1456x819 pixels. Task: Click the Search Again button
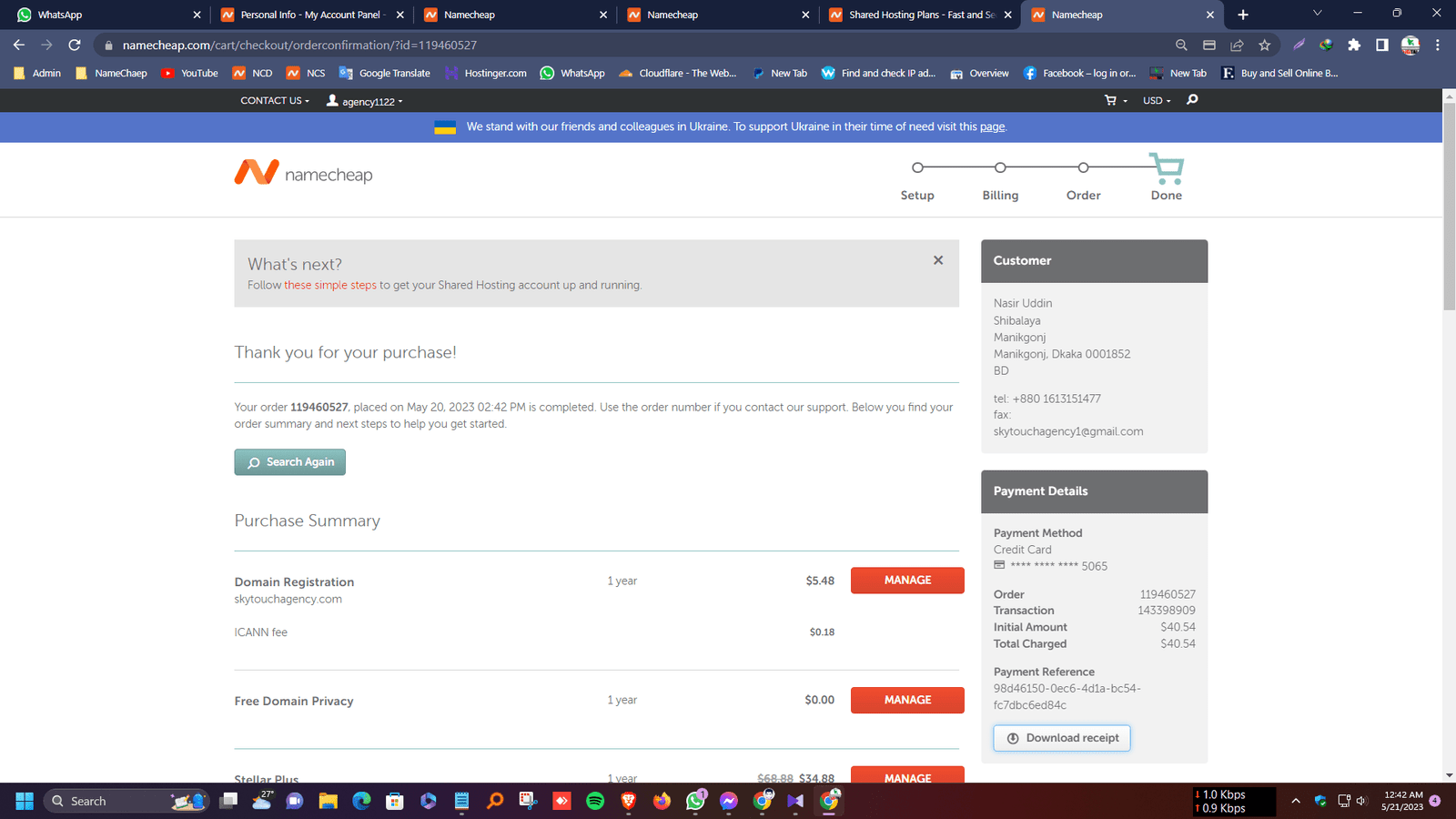[289, 462]
